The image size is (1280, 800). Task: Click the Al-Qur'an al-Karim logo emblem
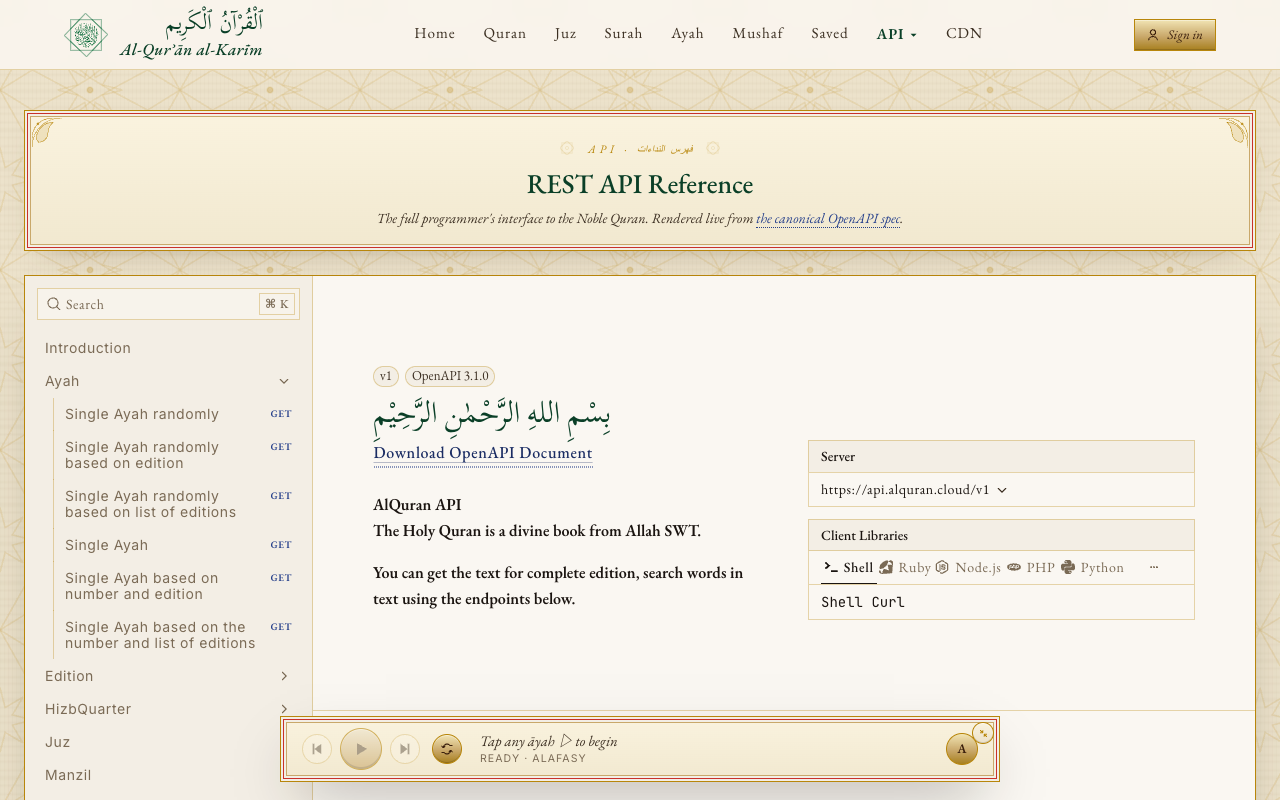(86, 35)
